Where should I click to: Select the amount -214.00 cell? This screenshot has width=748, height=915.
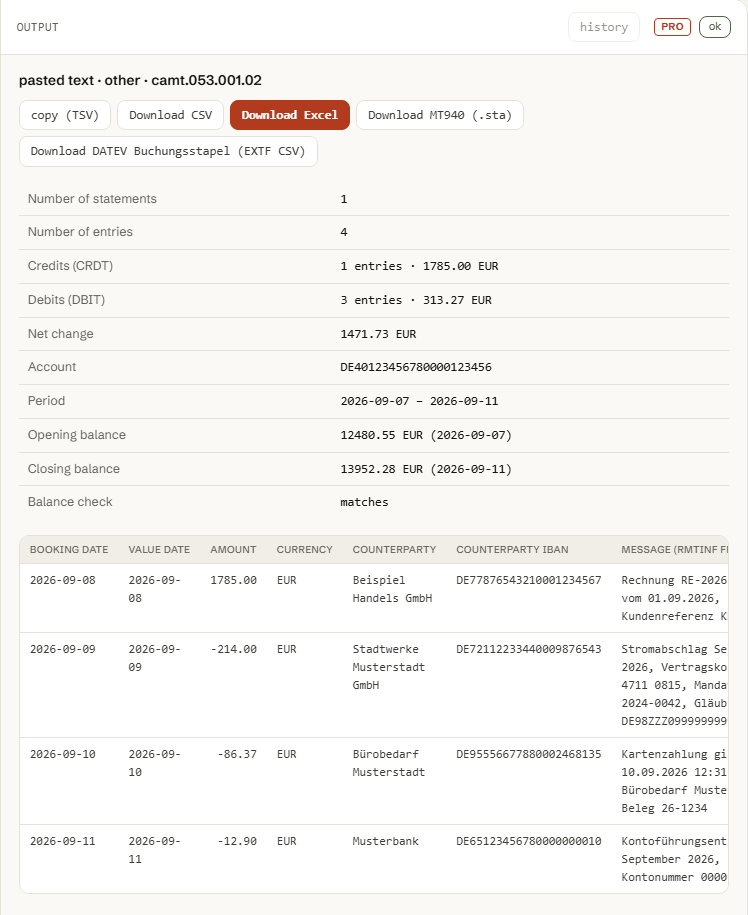pyautogui.click(x=233, y=649)
